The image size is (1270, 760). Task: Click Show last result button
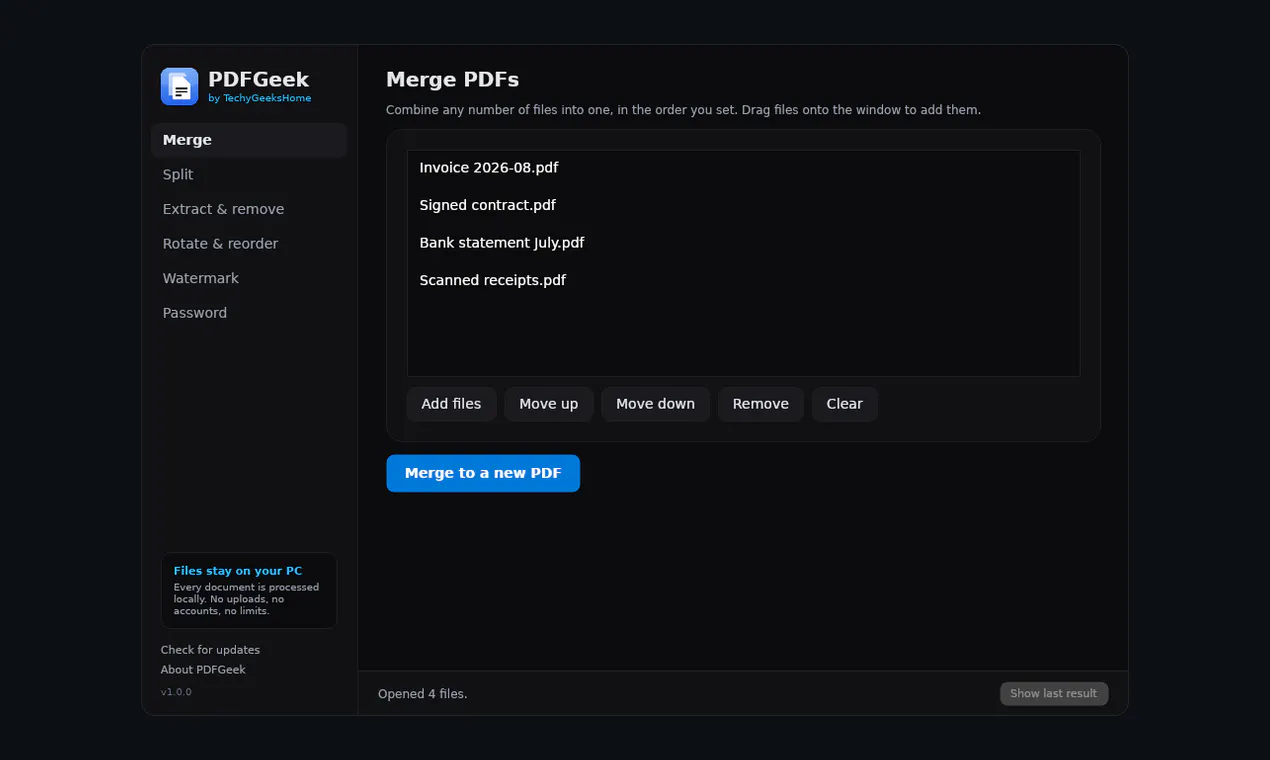pyautogui.click(x=1054, y=694)
